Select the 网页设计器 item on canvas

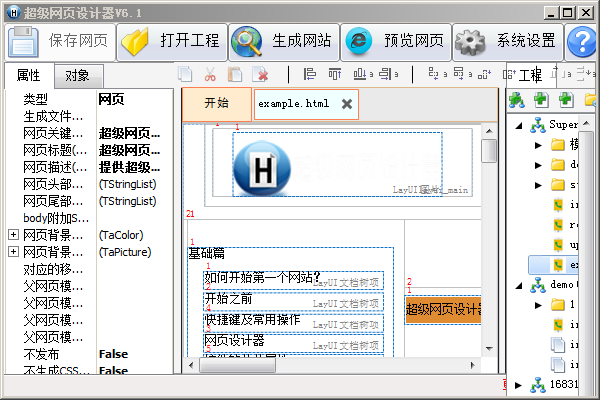pos(293,343)
